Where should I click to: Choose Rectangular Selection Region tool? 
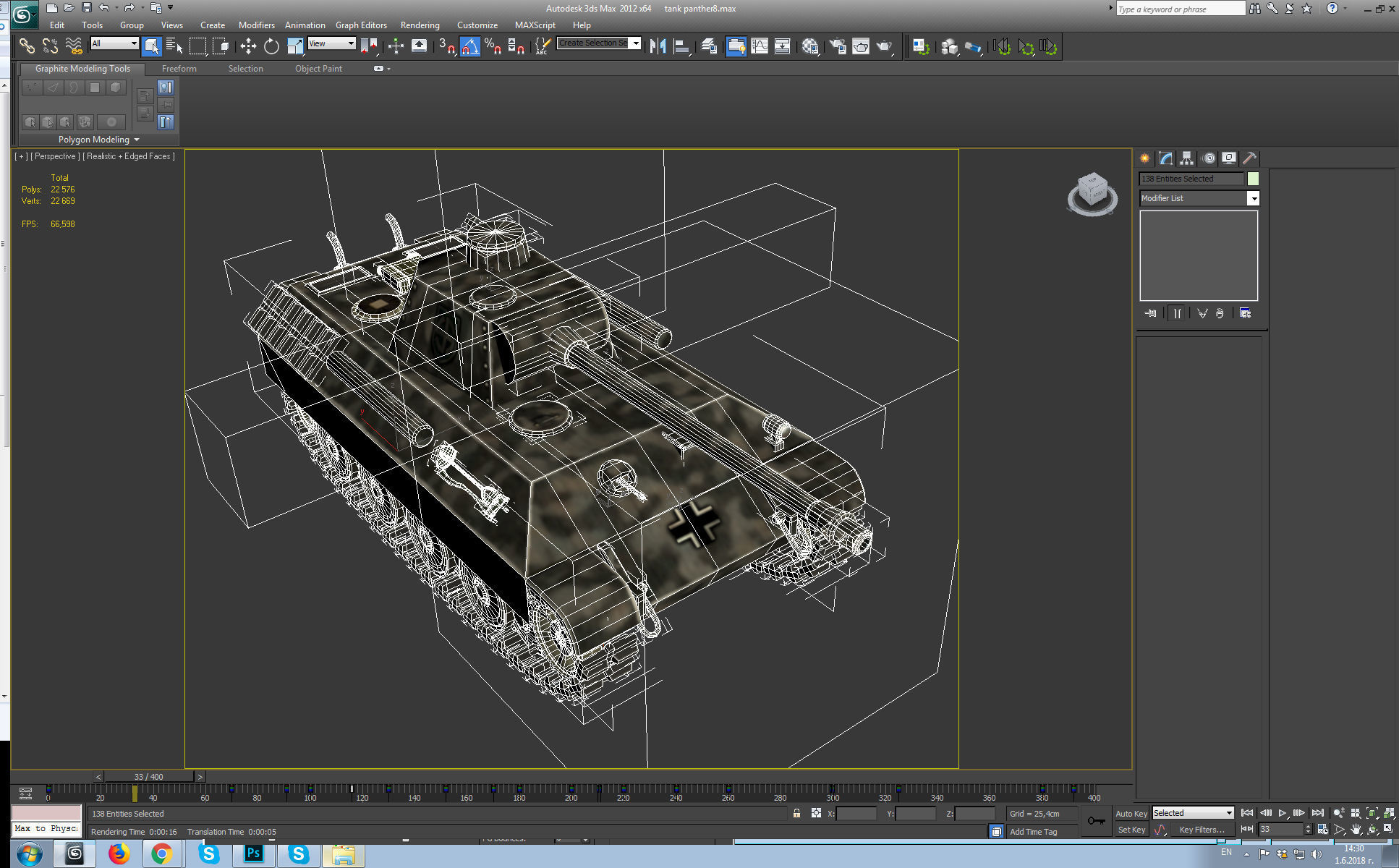pos(197,46)
